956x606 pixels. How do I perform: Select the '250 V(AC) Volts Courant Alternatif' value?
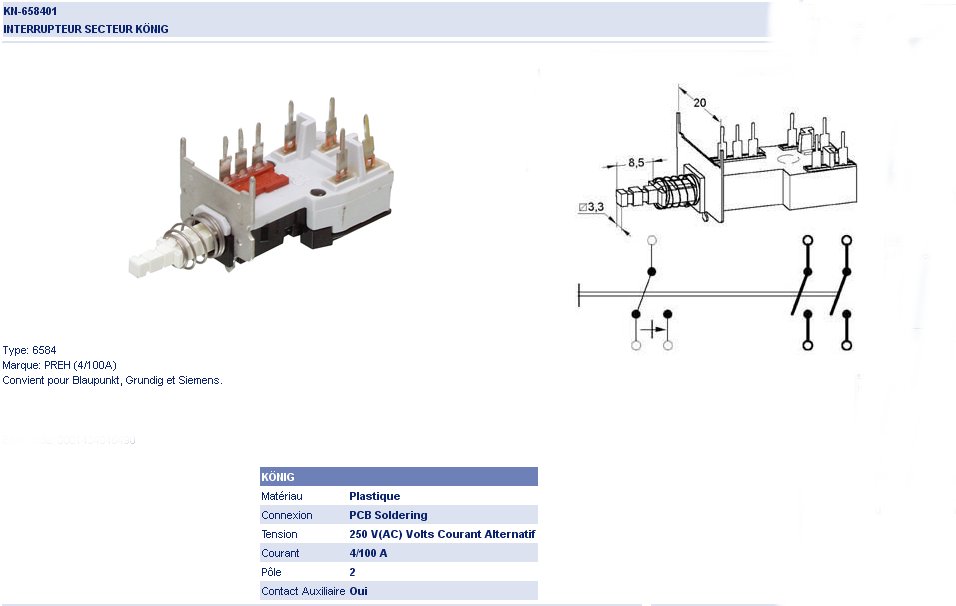(442, 534)
